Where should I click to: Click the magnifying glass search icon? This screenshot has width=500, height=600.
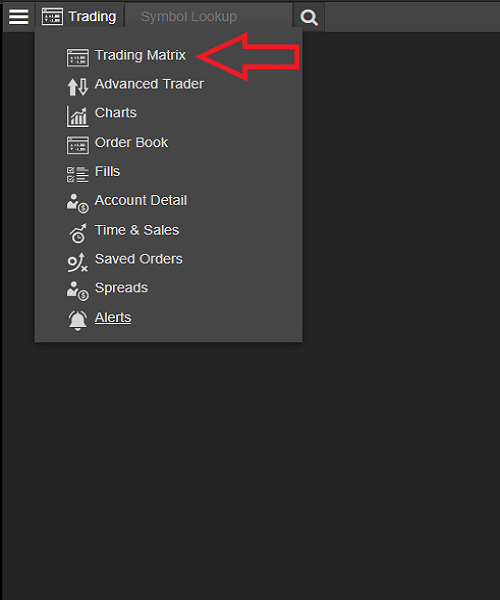point(309,17)
